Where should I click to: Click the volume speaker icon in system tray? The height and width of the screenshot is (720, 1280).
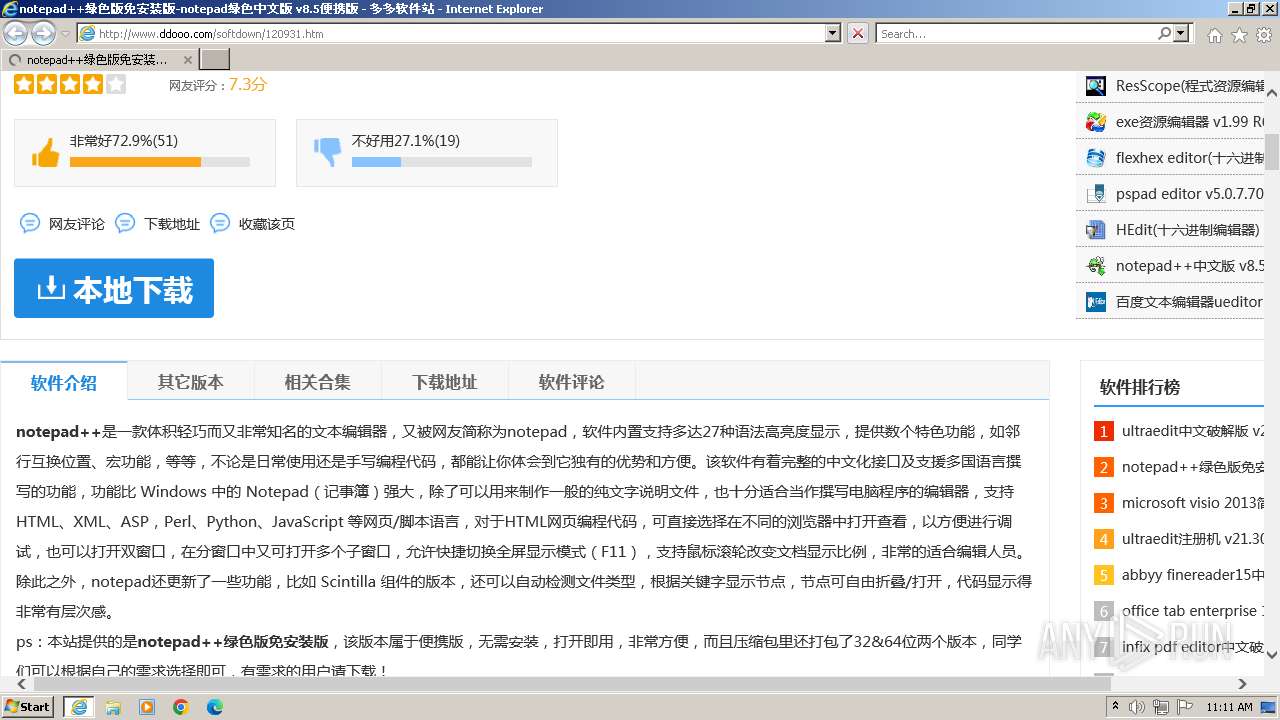tap(1137, 707)
